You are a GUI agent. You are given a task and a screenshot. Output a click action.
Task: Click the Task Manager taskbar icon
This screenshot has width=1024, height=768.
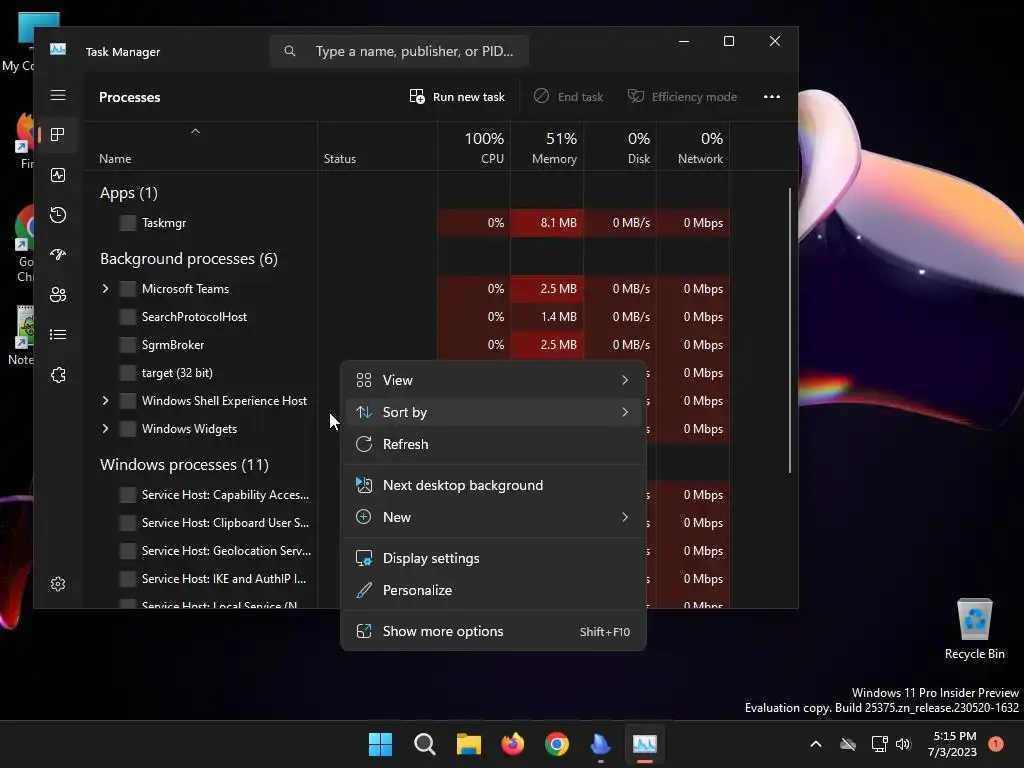click(645, 744)
